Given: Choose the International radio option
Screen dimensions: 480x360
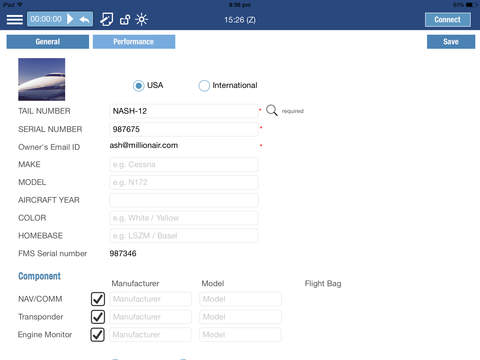Looking at the screenshot, I should (204, 86).
